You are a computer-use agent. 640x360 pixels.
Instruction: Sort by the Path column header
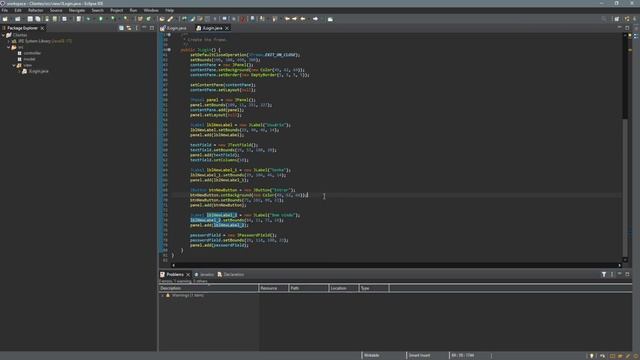[x=309, y=288]
